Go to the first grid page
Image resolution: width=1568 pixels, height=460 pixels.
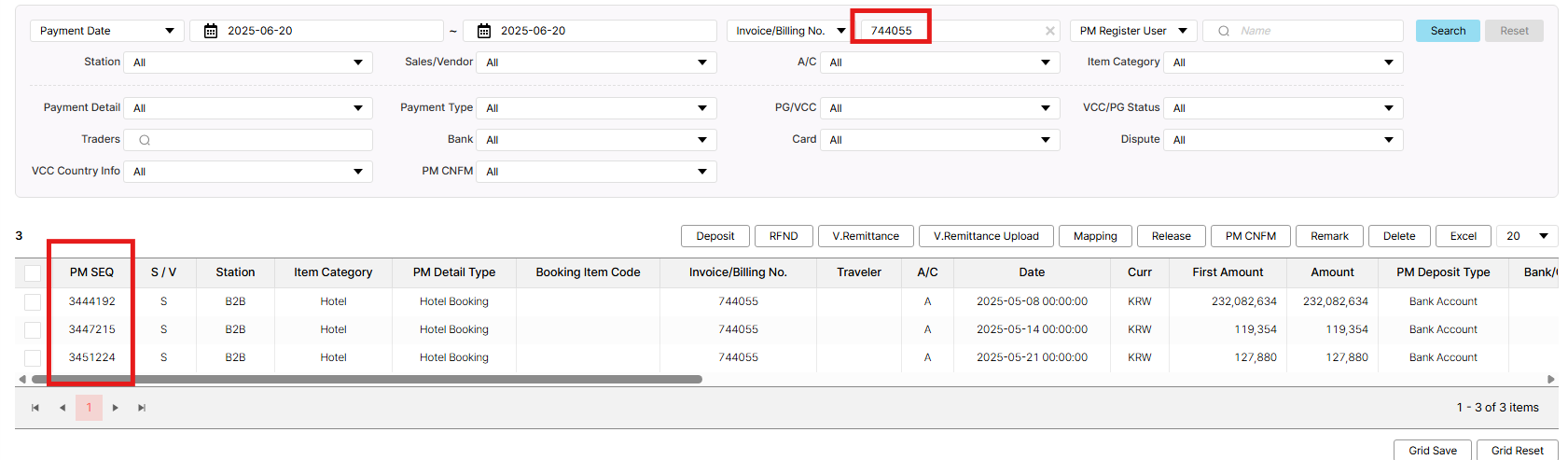click(35, 408)
